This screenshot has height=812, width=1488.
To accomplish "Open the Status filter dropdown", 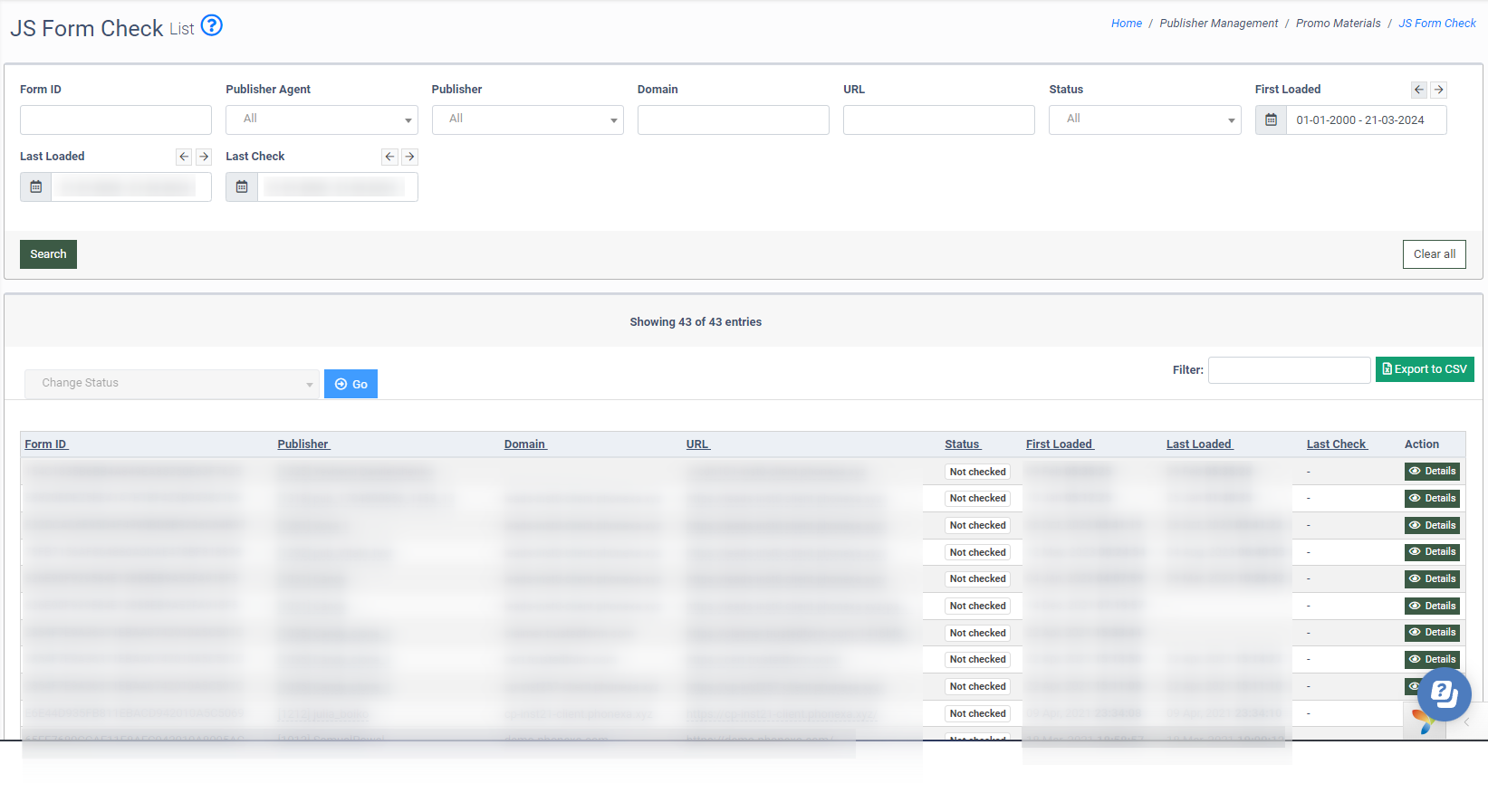I will (x=1145, y=119).
